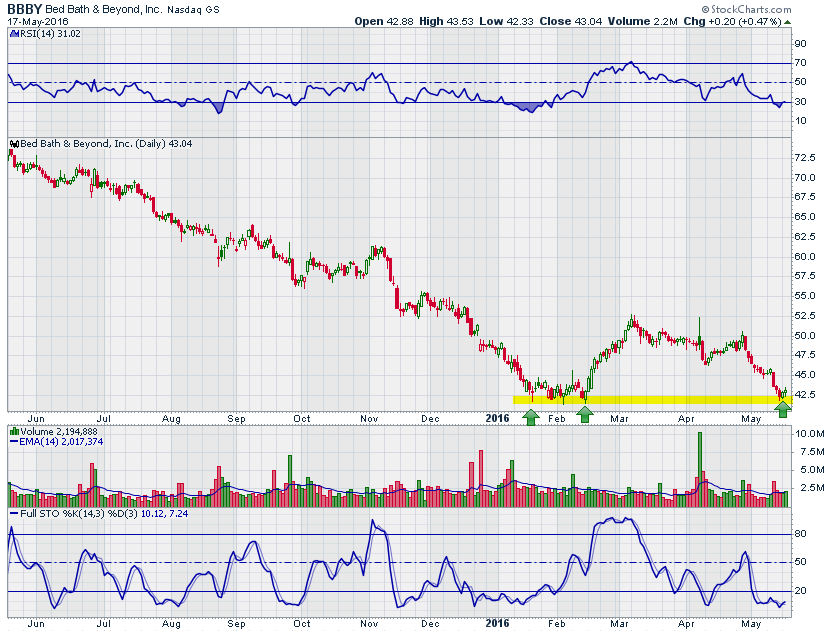
Task: Click the volume bars icon beside Volume 2,194,888
Action: point(15,432)
